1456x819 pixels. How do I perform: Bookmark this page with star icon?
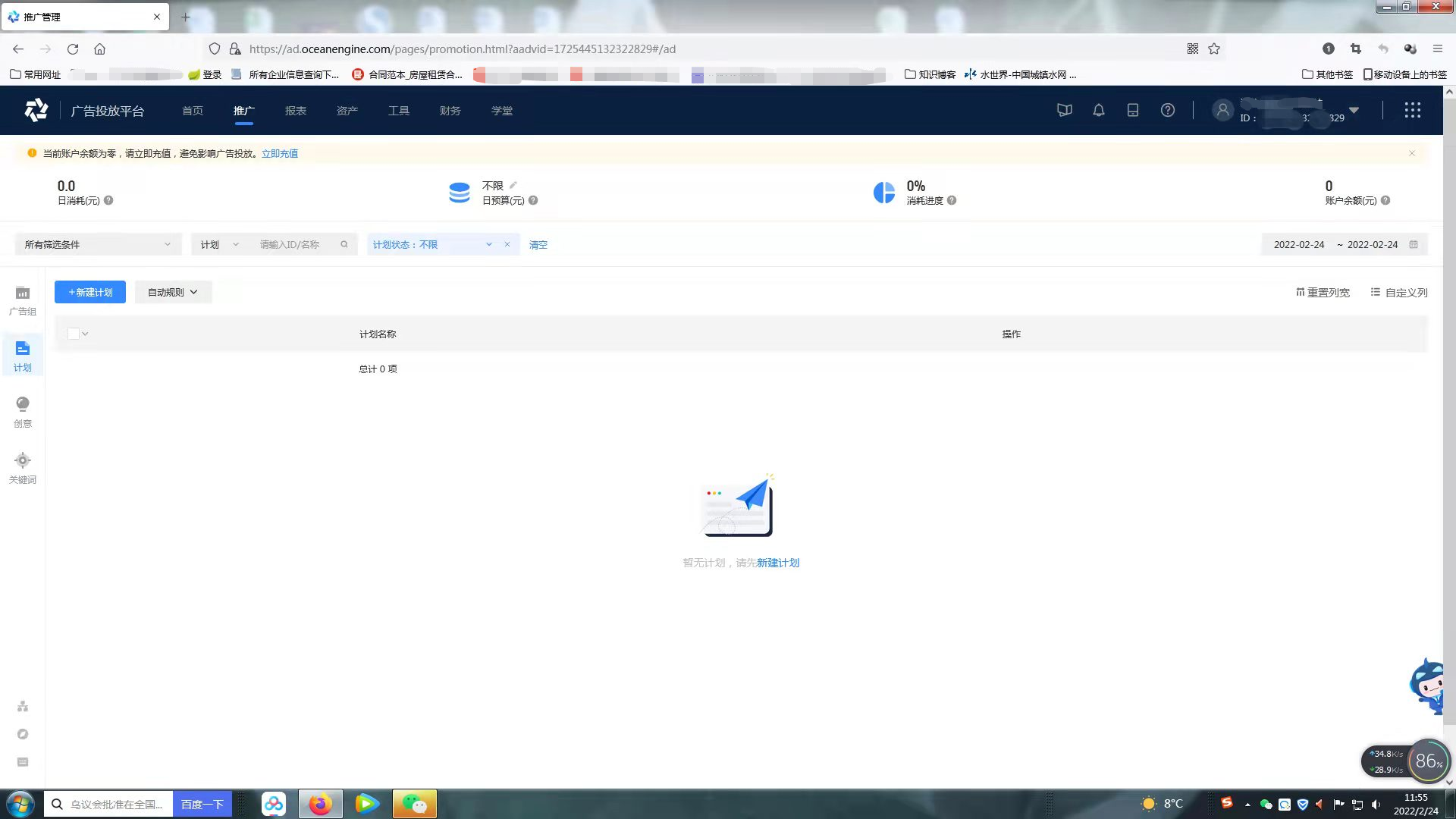(1214, 49)
